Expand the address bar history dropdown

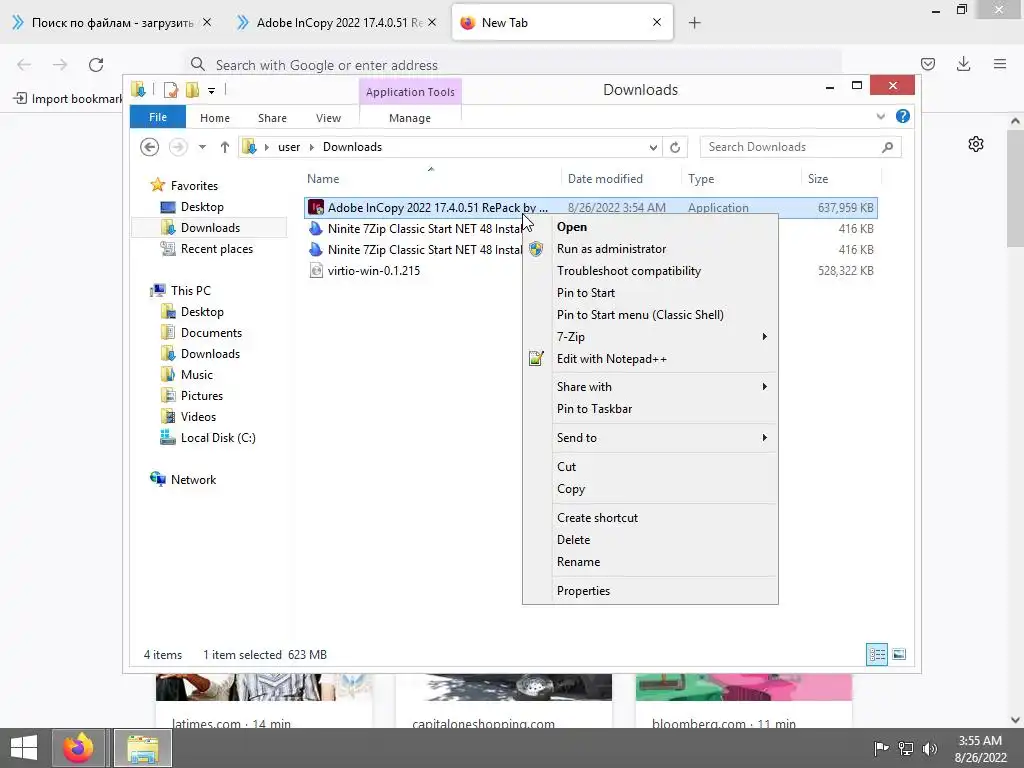(x=653, y=147)
